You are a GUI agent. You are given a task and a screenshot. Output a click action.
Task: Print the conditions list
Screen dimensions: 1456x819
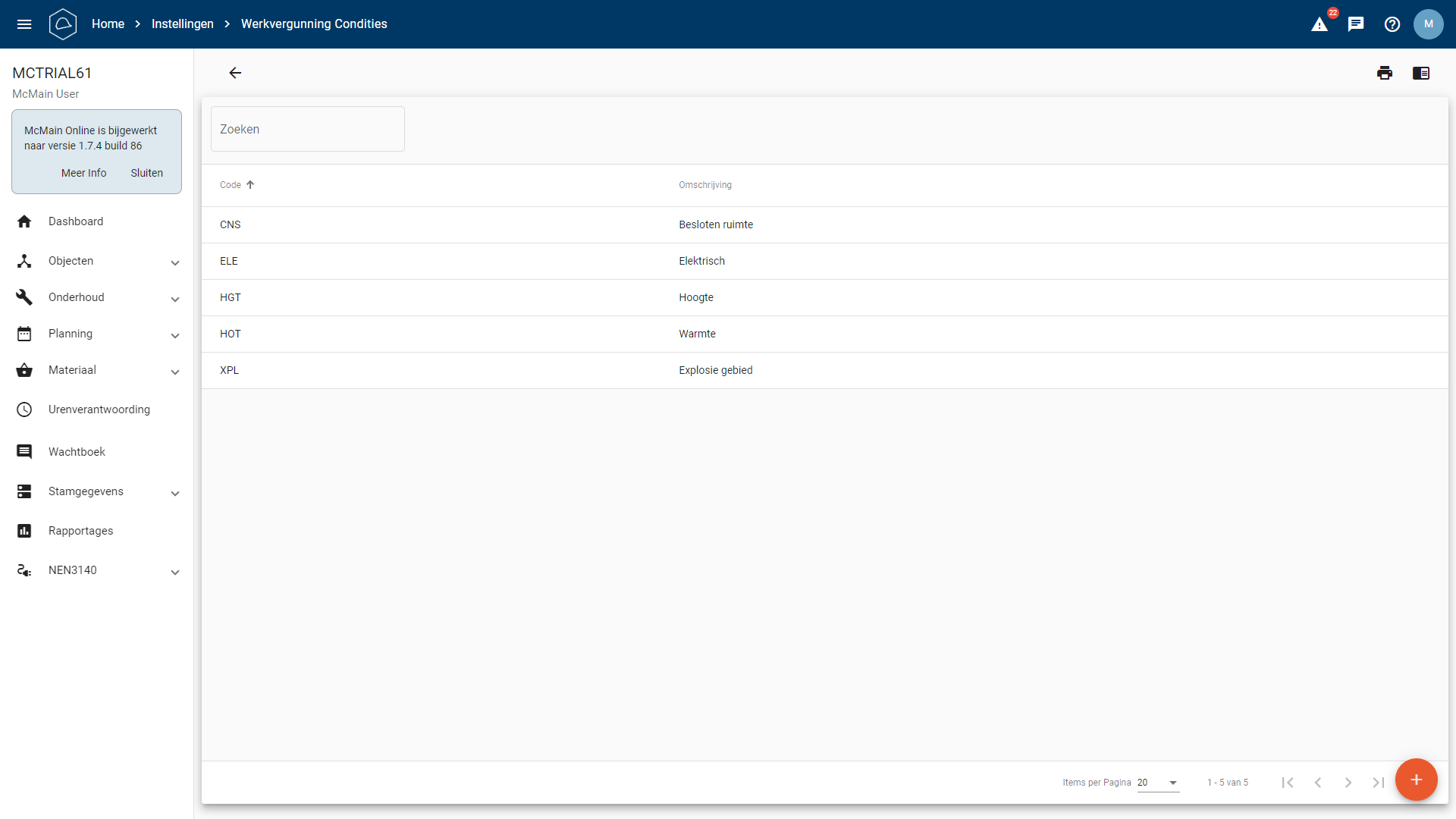tap(1385, 73)
